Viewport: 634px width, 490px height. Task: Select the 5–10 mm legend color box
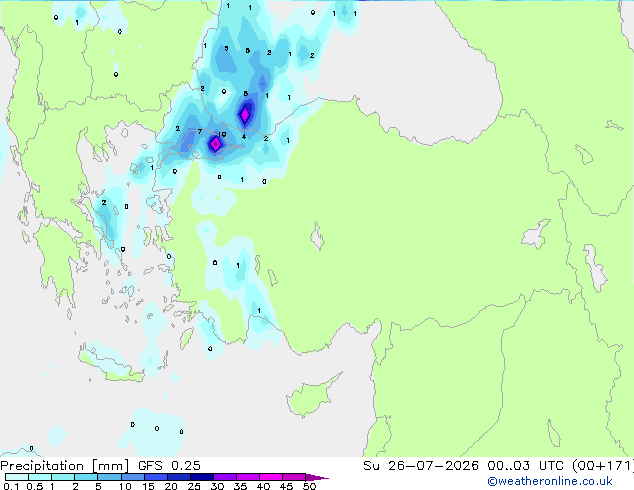[x=109, y=477]
